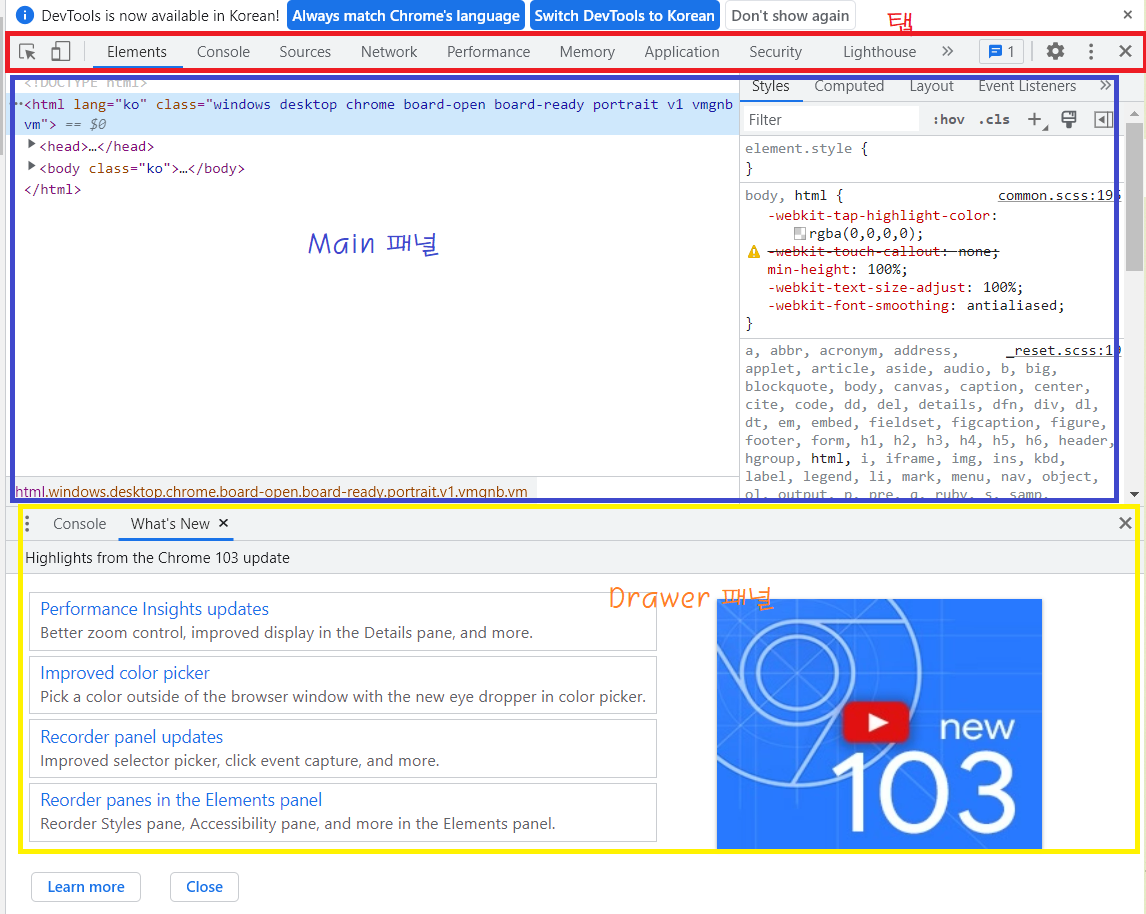
Task: Click Switch DevTools to Korean button
Action: pyautogui.click(x=624, y=15)
